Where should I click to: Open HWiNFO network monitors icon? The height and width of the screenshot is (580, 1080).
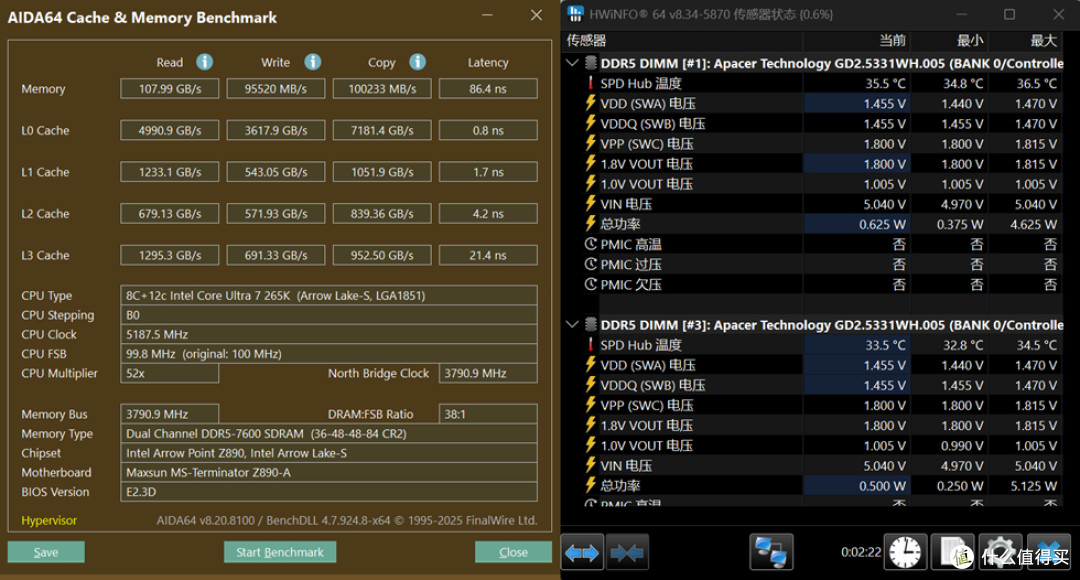[x=771, y=552]
